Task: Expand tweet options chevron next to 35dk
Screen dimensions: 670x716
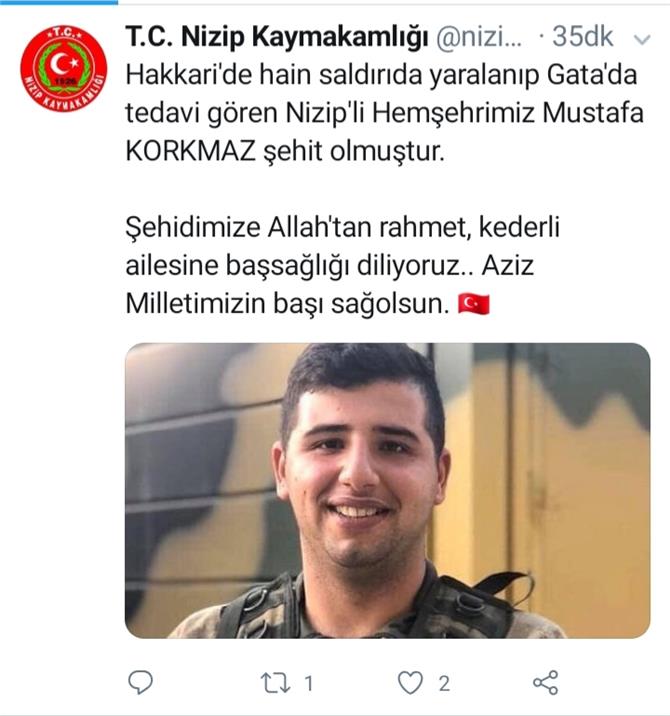Action: [642, 40]
